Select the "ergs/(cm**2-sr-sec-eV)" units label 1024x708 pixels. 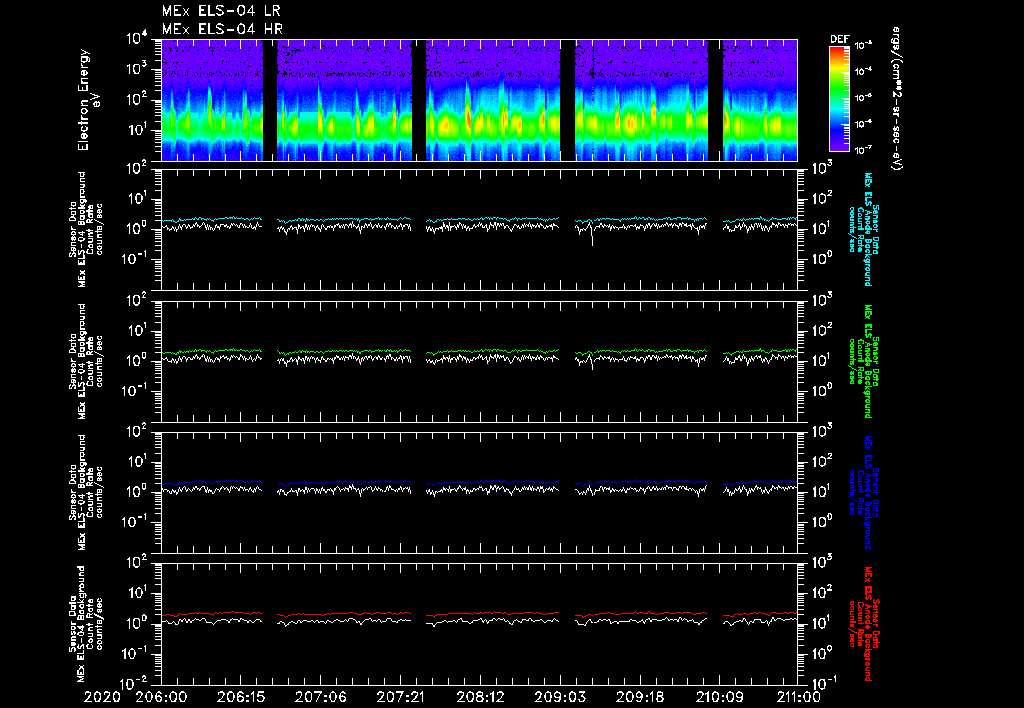897,99
